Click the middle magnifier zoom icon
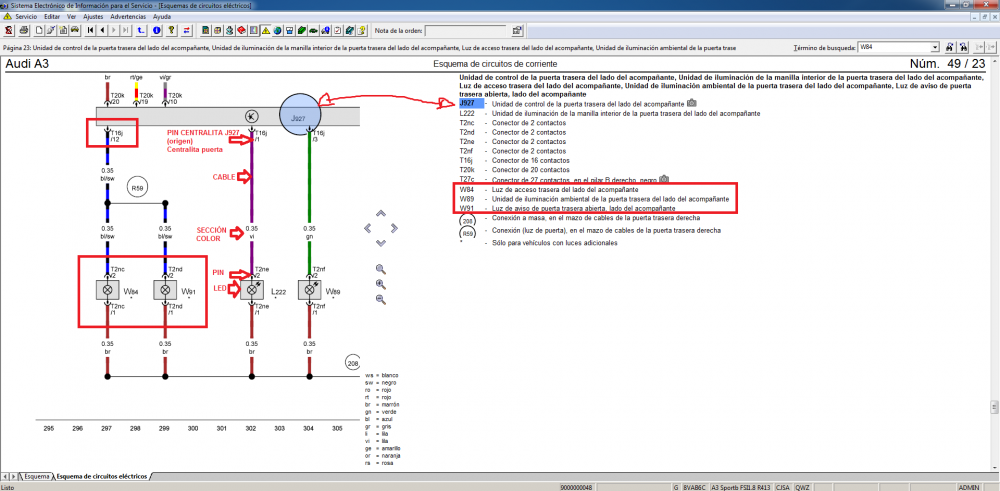 (x=381, y=284)
